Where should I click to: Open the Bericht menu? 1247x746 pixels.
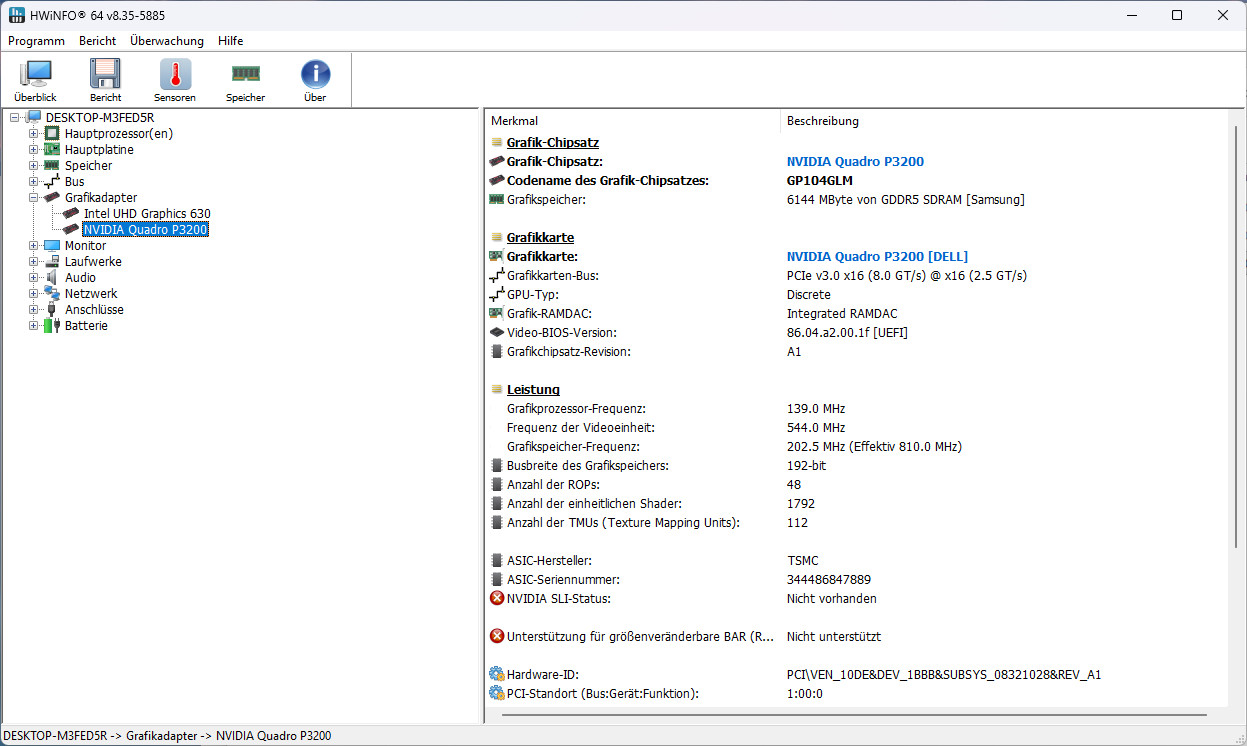click(x=98, y=41)
